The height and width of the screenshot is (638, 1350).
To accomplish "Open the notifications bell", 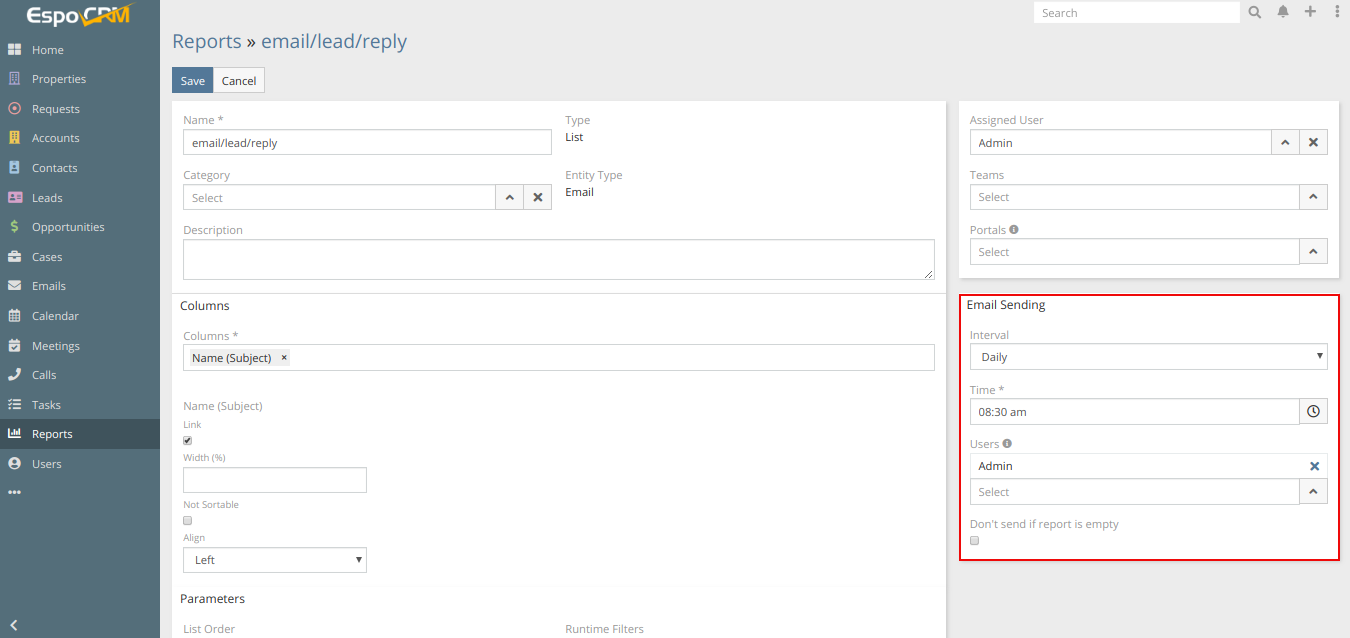I will pos(1283,13).
